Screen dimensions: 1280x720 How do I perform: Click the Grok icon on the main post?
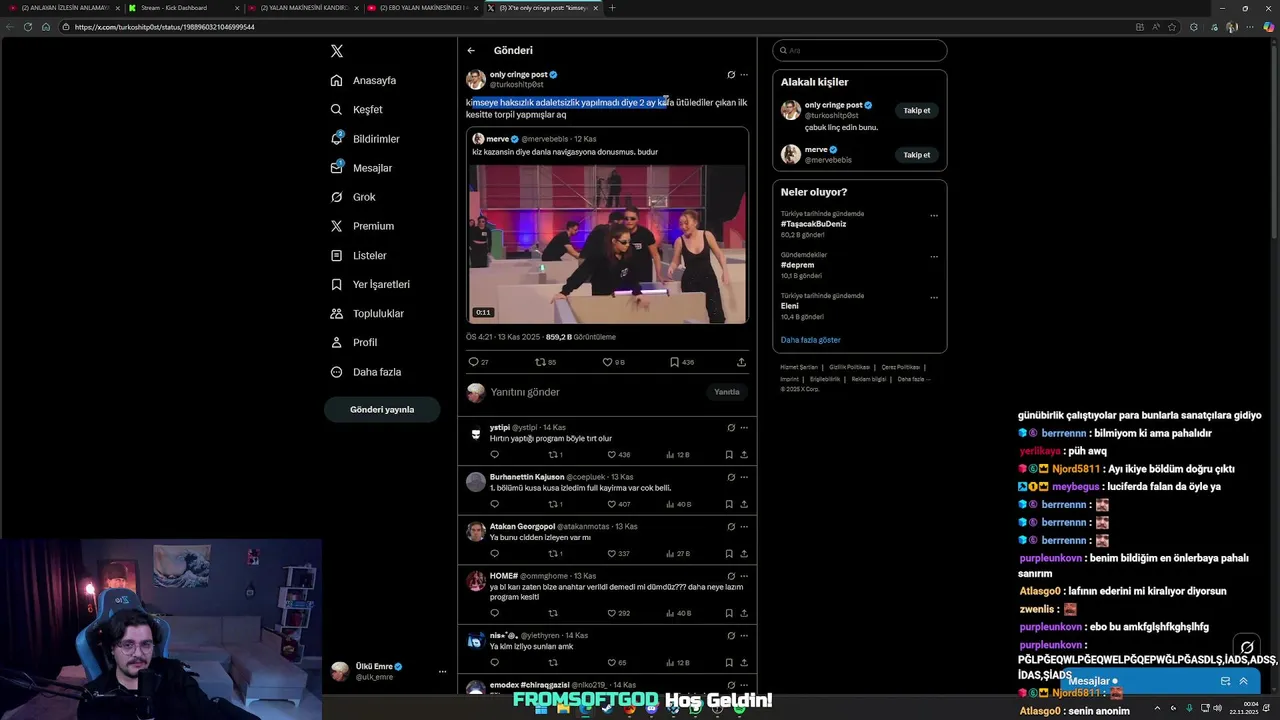(731, 75)
